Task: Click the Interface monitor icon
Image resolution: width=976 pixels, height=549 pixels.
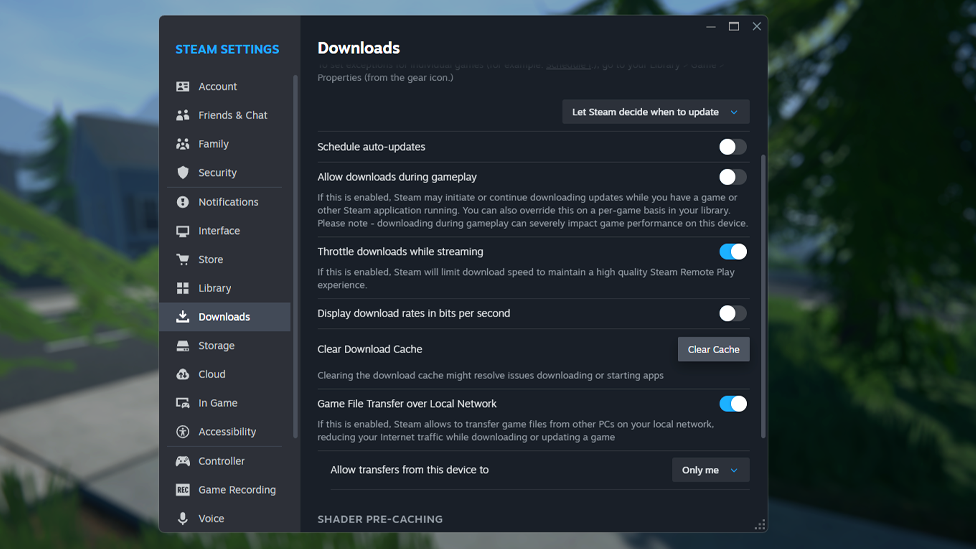Action: [182, 231]
